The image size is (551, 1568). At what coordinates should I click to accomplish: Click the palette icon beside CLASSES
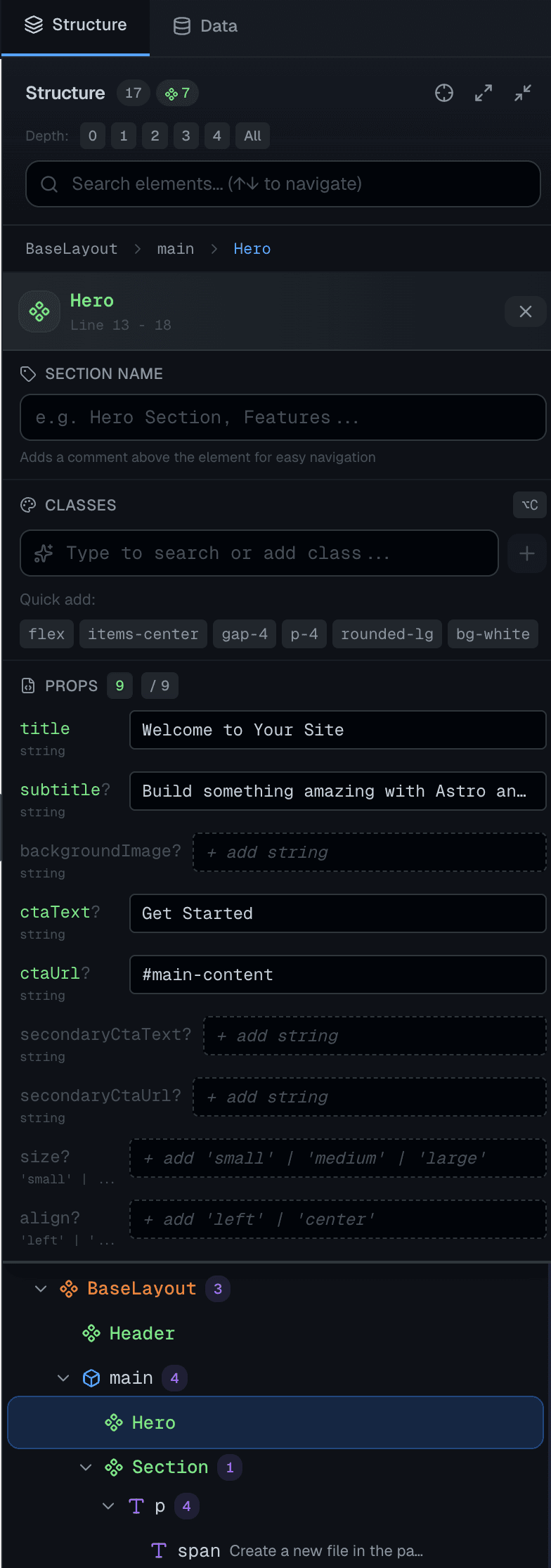27,505
